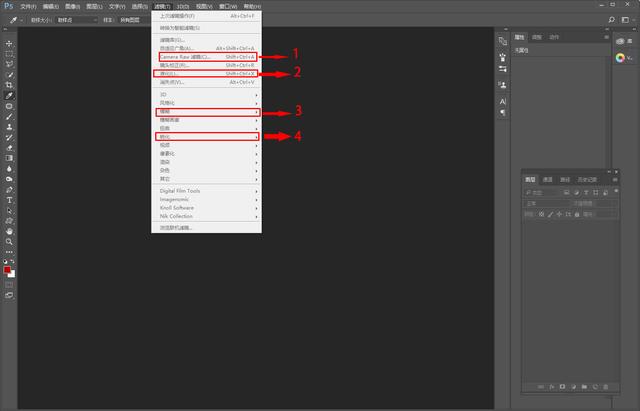The height and width of the screenshot is (411, 640).
Task: Select the Path Selection tool
Action: point(9,211)
